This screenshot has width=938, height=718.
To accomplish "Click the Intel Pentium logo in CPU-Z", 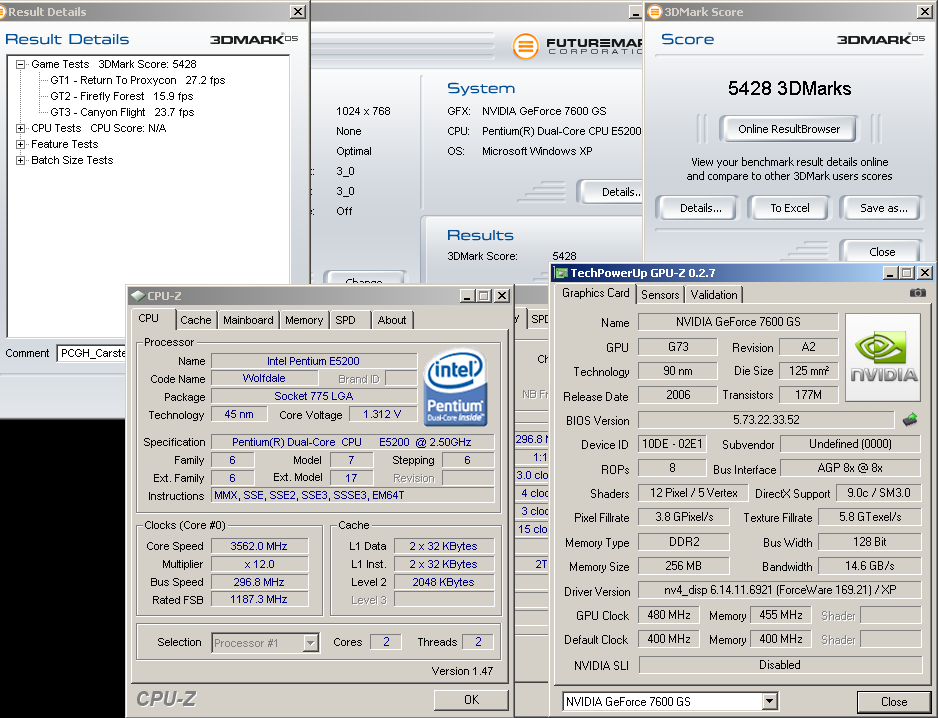I will point(455,387).
